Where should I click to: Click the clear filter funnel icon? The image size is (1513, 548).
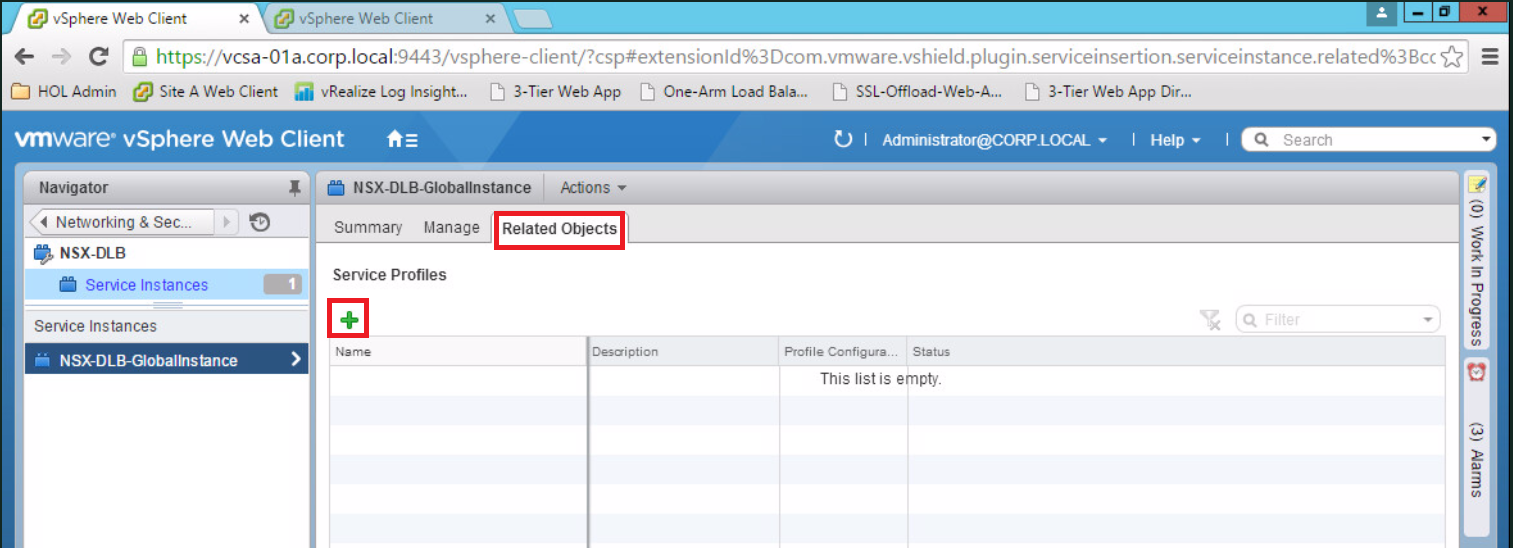click(1210, 320)
